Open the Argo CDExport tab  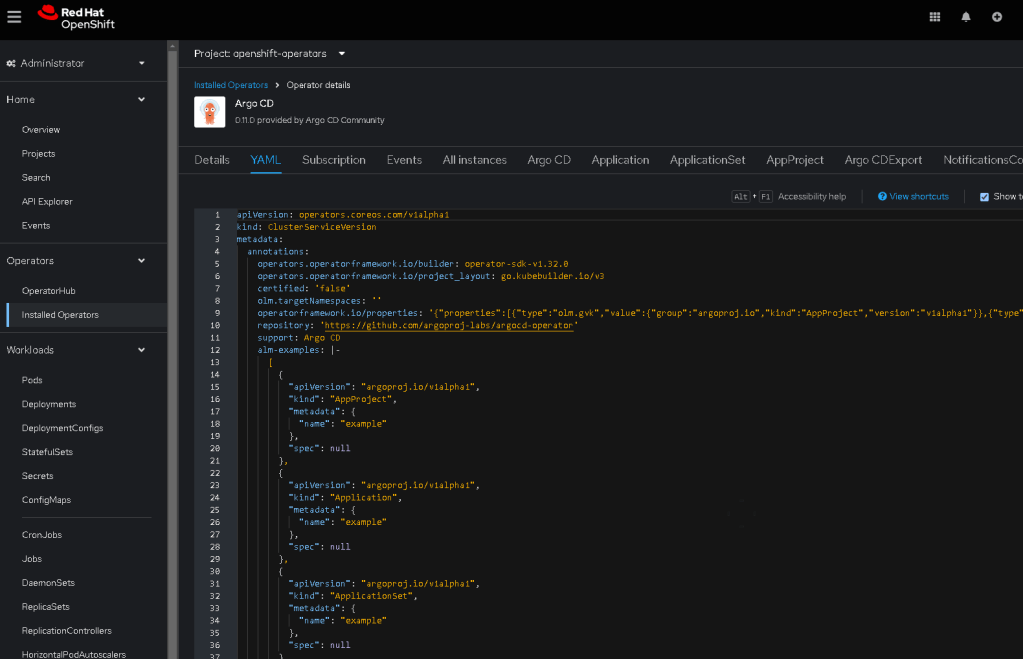pyautogui.click(x=883, y=160)
